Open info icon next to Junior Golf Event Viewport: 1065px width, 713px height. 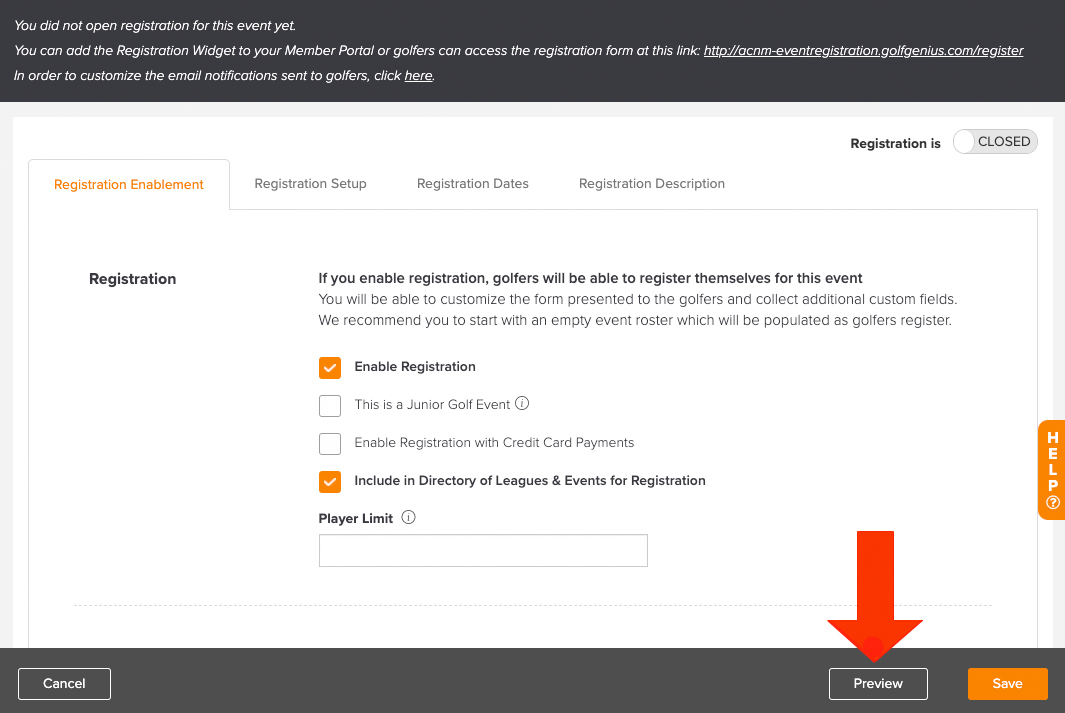click(x=522, y=403)
